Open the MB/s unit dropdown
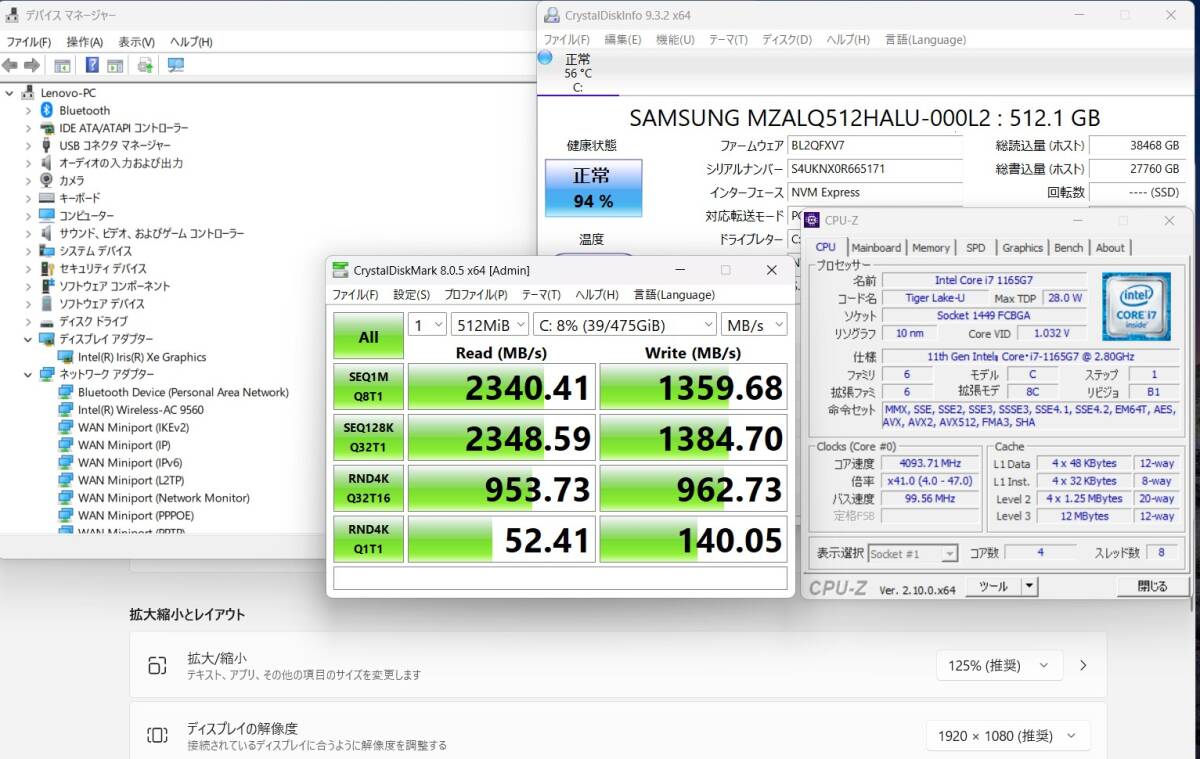The height and width of the screenshot is (759, 1200). click(x=754, y=325)
